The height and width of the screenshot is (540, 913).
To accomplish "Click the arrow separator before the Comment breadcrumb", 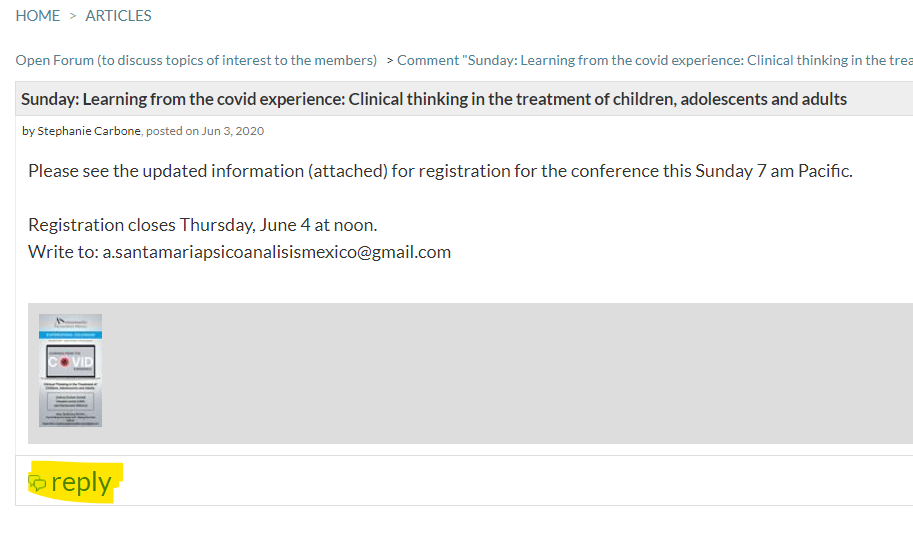I will [x=390, y=61].
